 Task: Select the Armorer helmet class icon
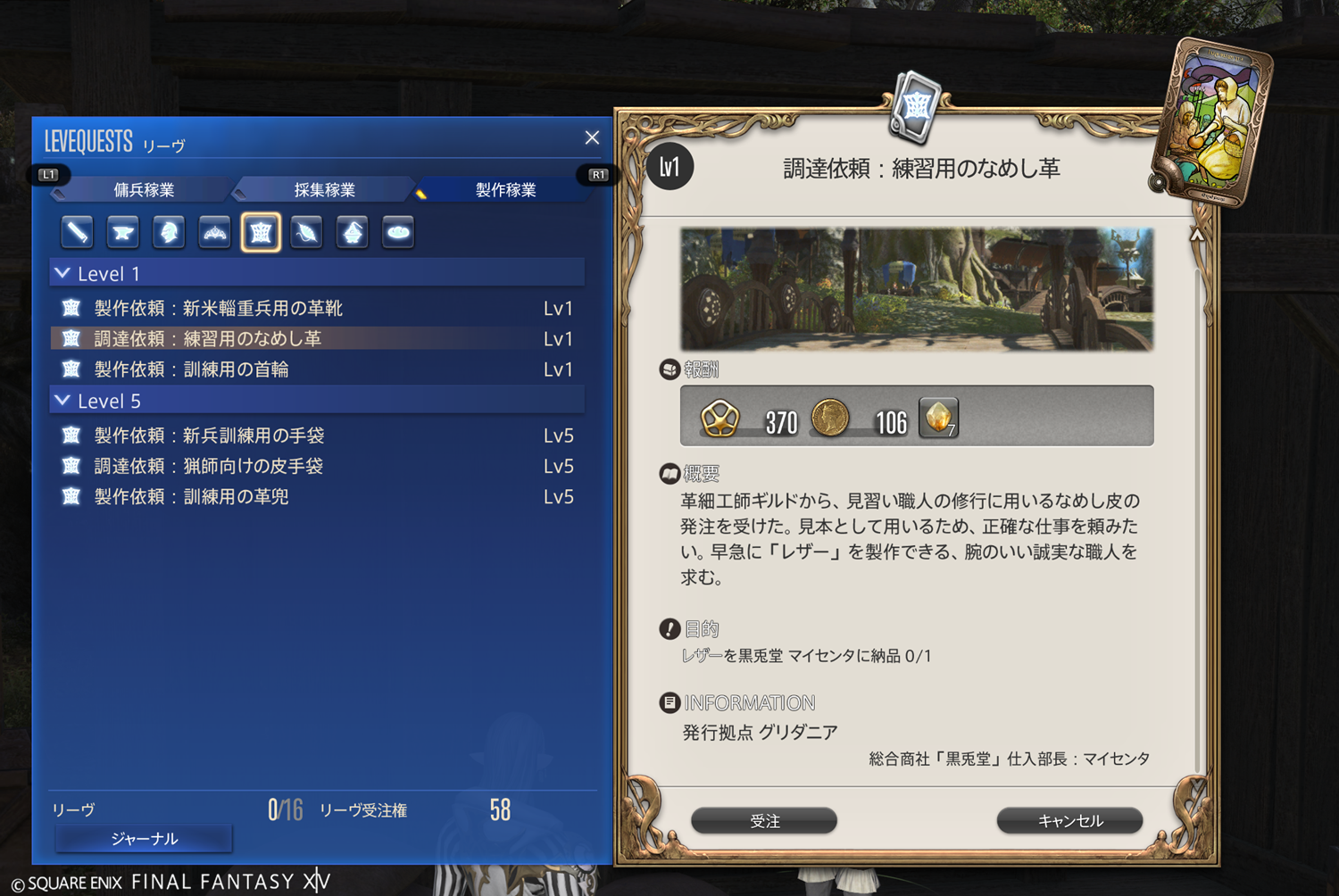click(169, 233)
